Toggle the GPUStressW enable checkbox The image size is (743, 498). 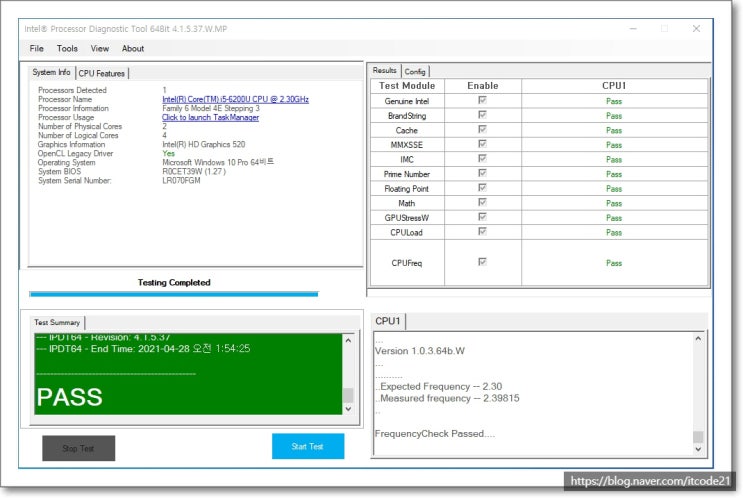coord(482,217)
